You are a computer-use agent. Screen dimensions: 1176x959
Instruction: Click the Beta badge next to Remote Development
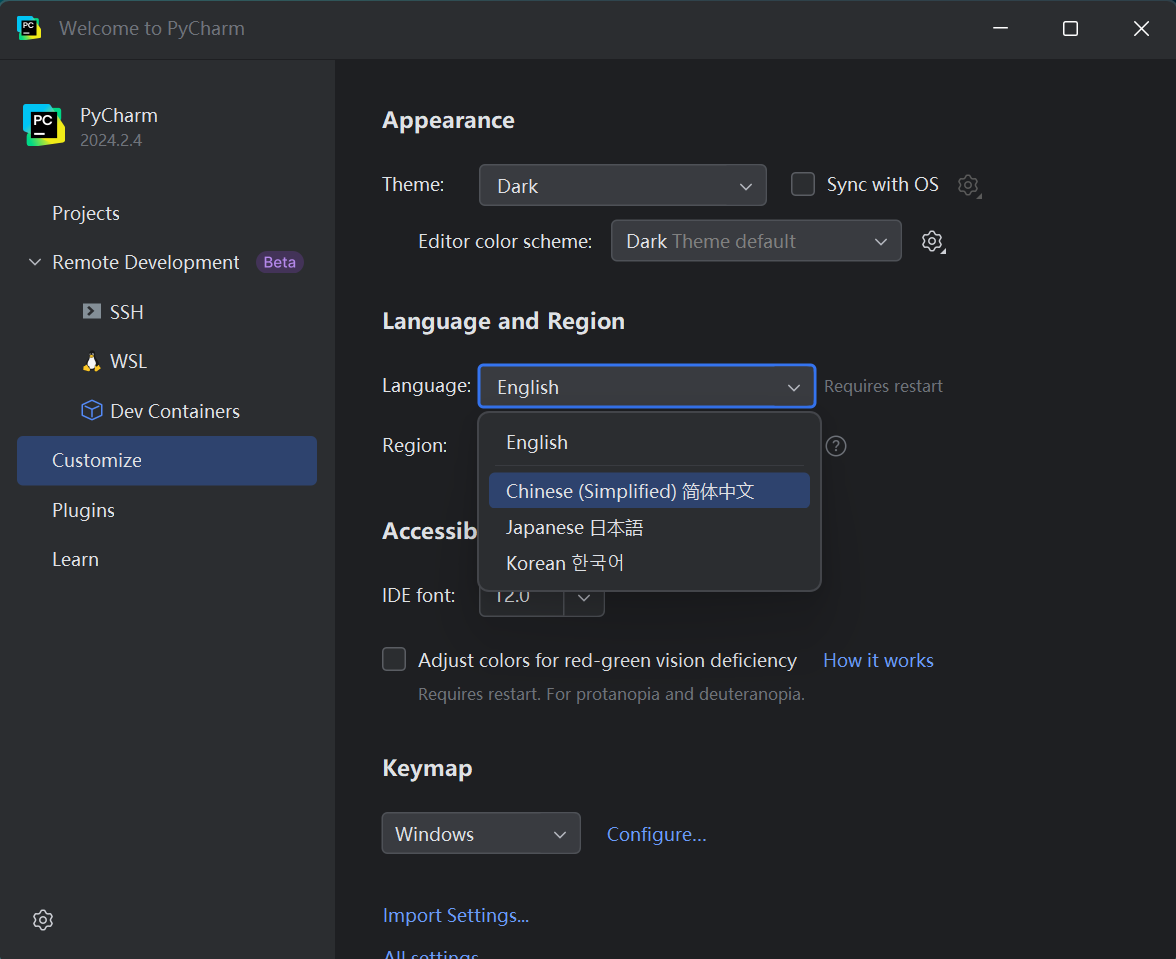point(280,262)
